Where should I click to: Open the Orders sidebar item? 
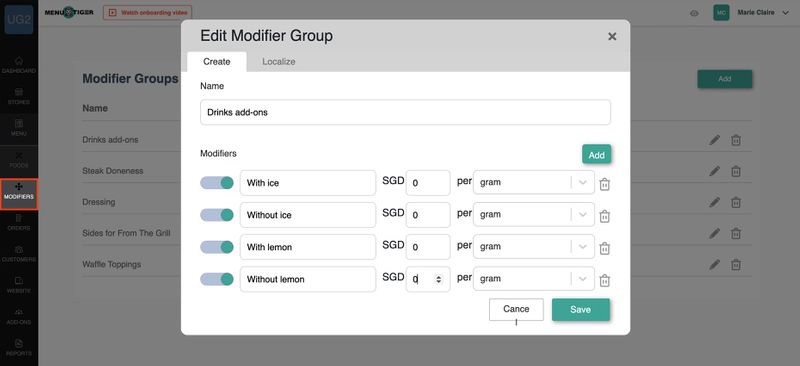pos(19,222)
